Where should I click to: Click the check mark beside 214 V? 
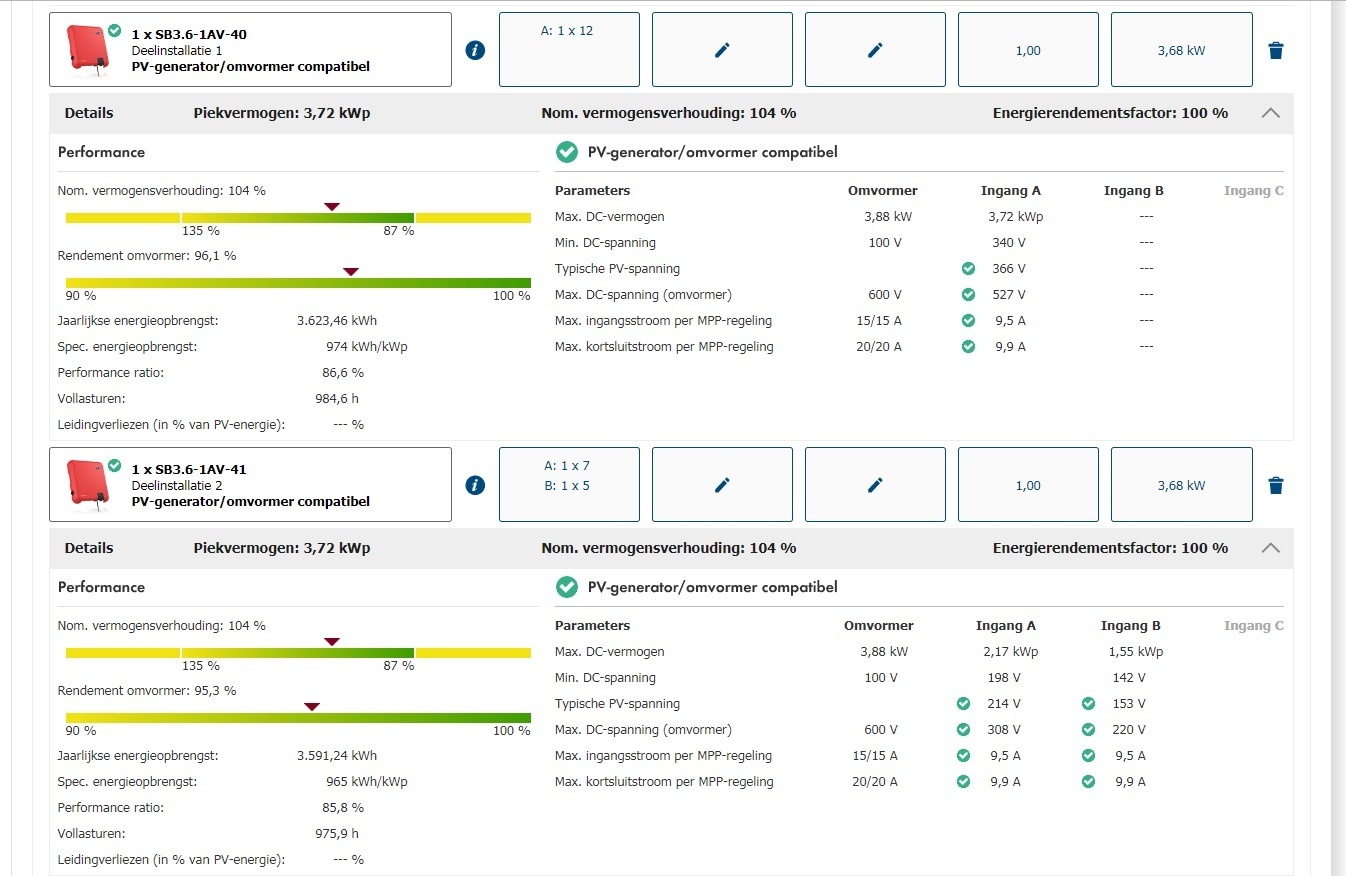coord(963,704)
